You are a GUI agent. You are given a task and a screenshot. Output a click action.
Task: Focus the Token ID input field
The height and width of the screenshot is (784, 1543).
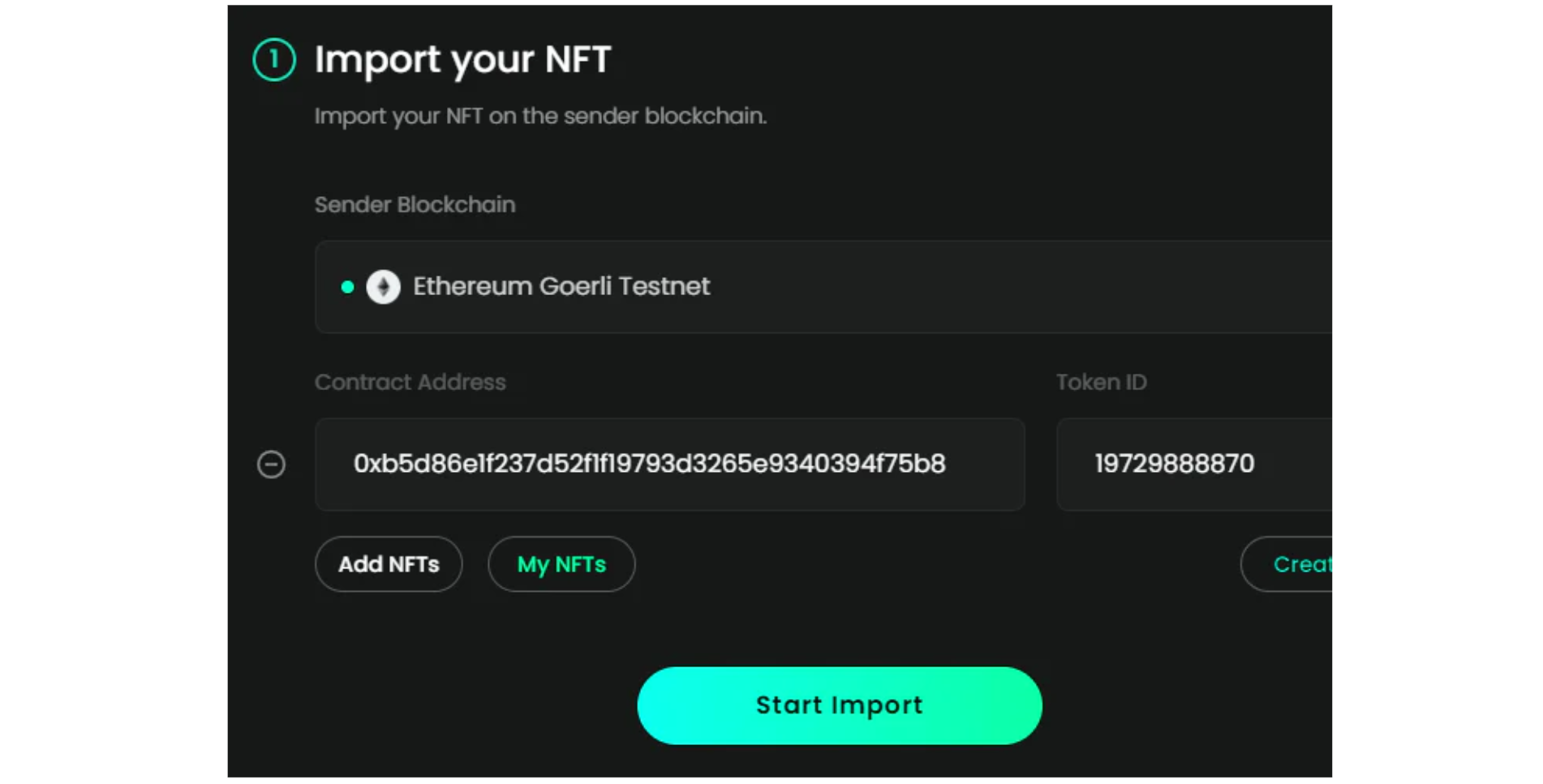1194,465
